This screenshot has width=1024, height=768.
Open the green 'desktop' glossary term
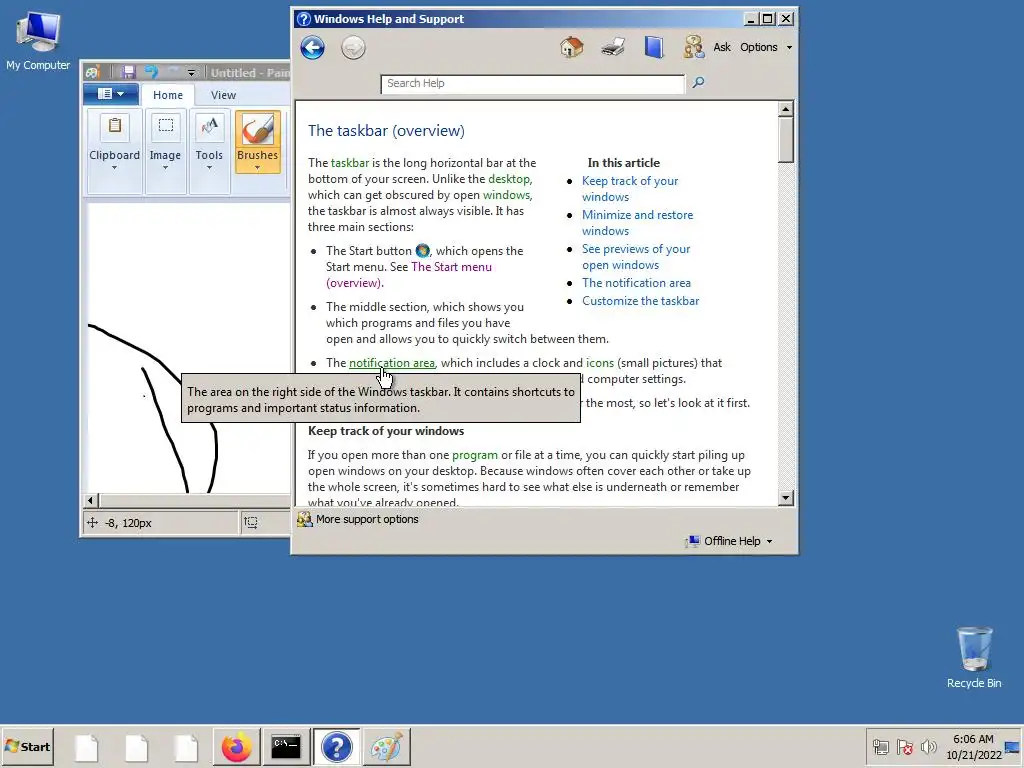[509, 179]
